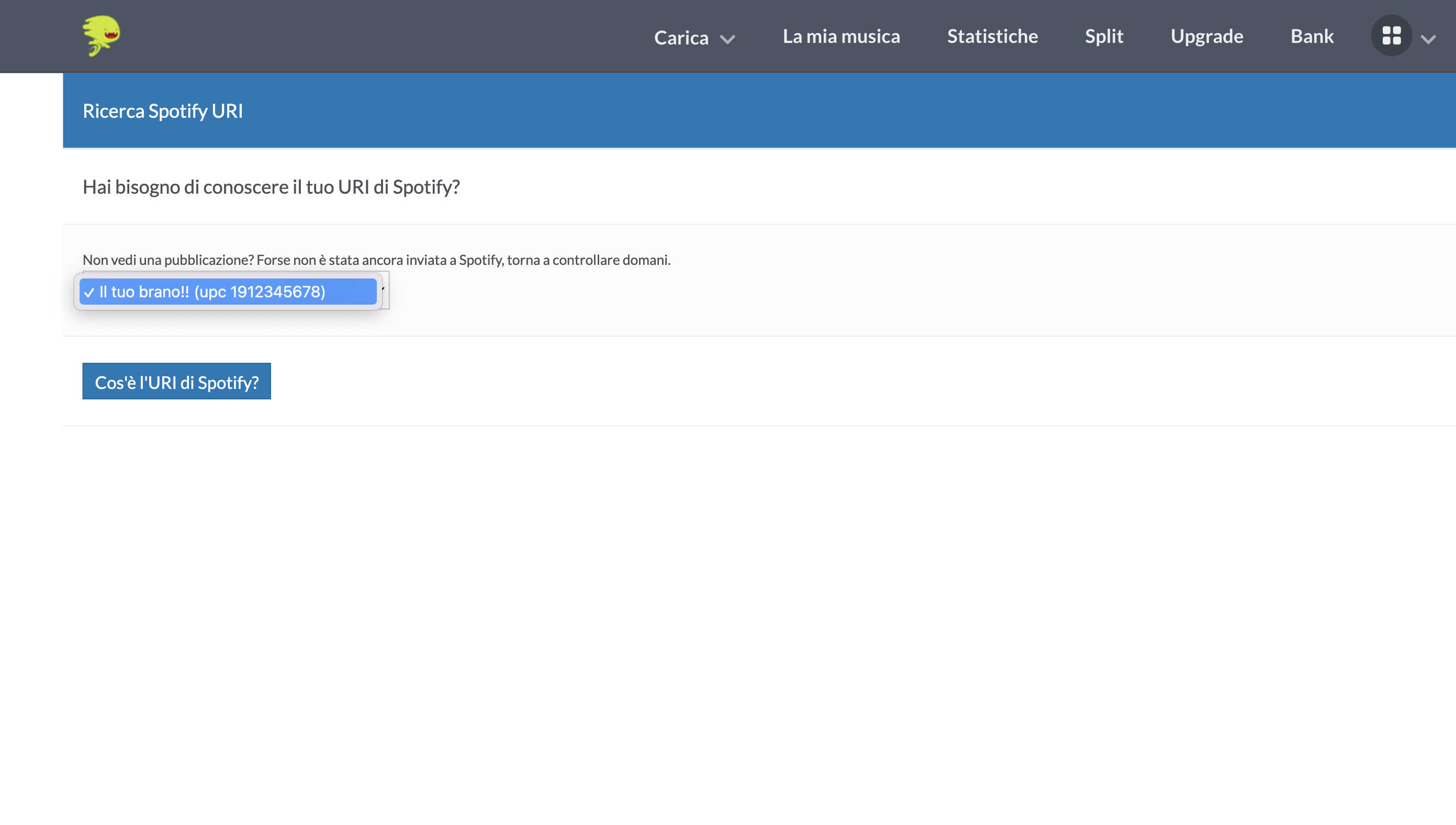The image size is (1456, 825).
Task: Click the upc 1912345678 text in the dropdown
Action: coord(260,291)
